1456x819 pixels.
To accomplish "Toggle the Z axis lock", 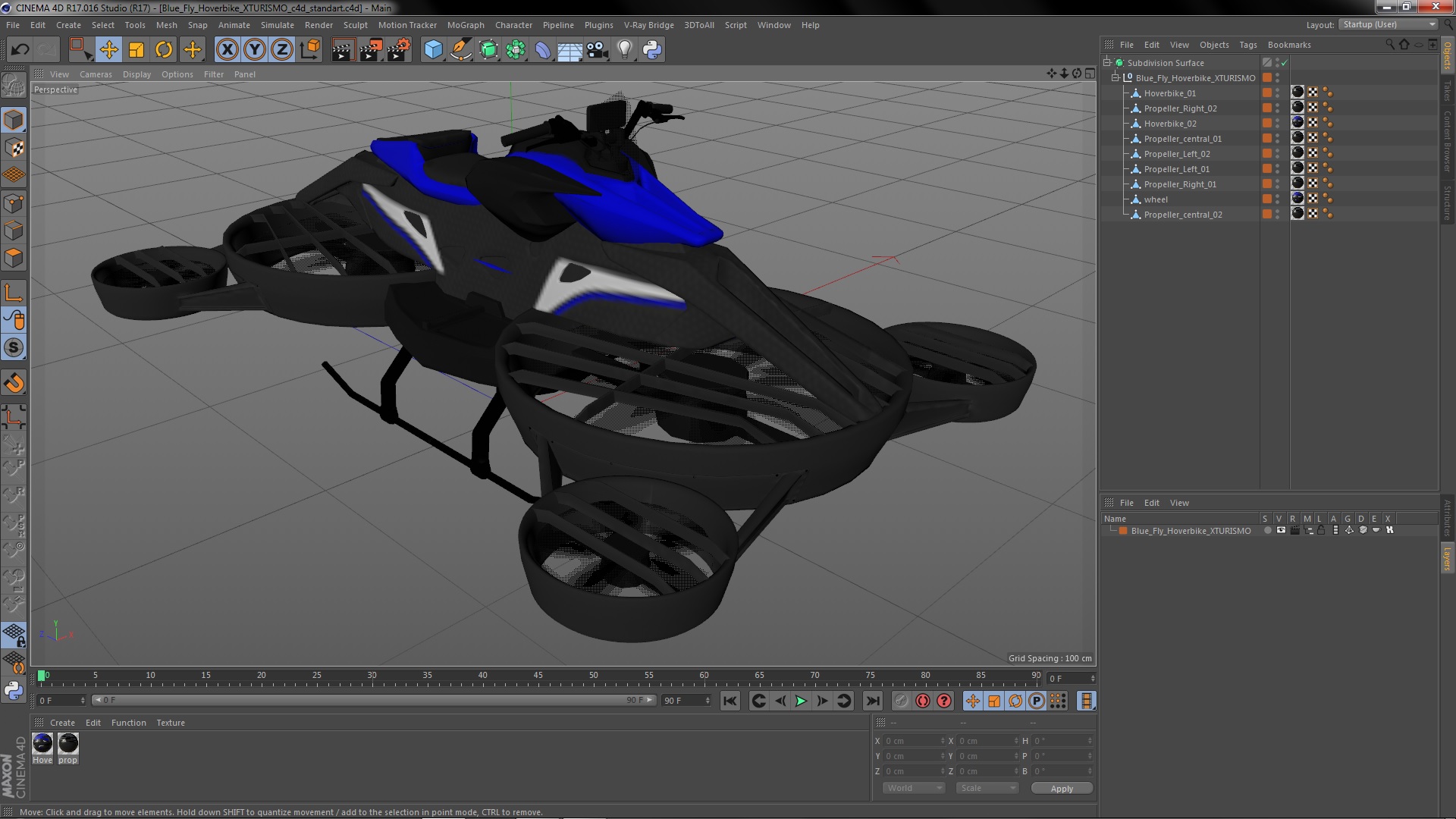I will (282, 50).
